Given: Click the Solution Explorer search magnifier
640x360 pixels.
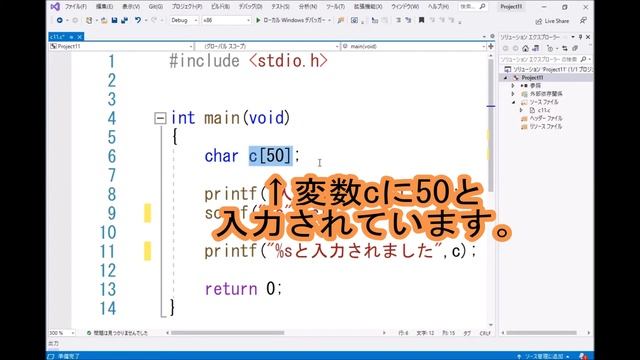Looking at the screenshot, I should coord(584,60).
